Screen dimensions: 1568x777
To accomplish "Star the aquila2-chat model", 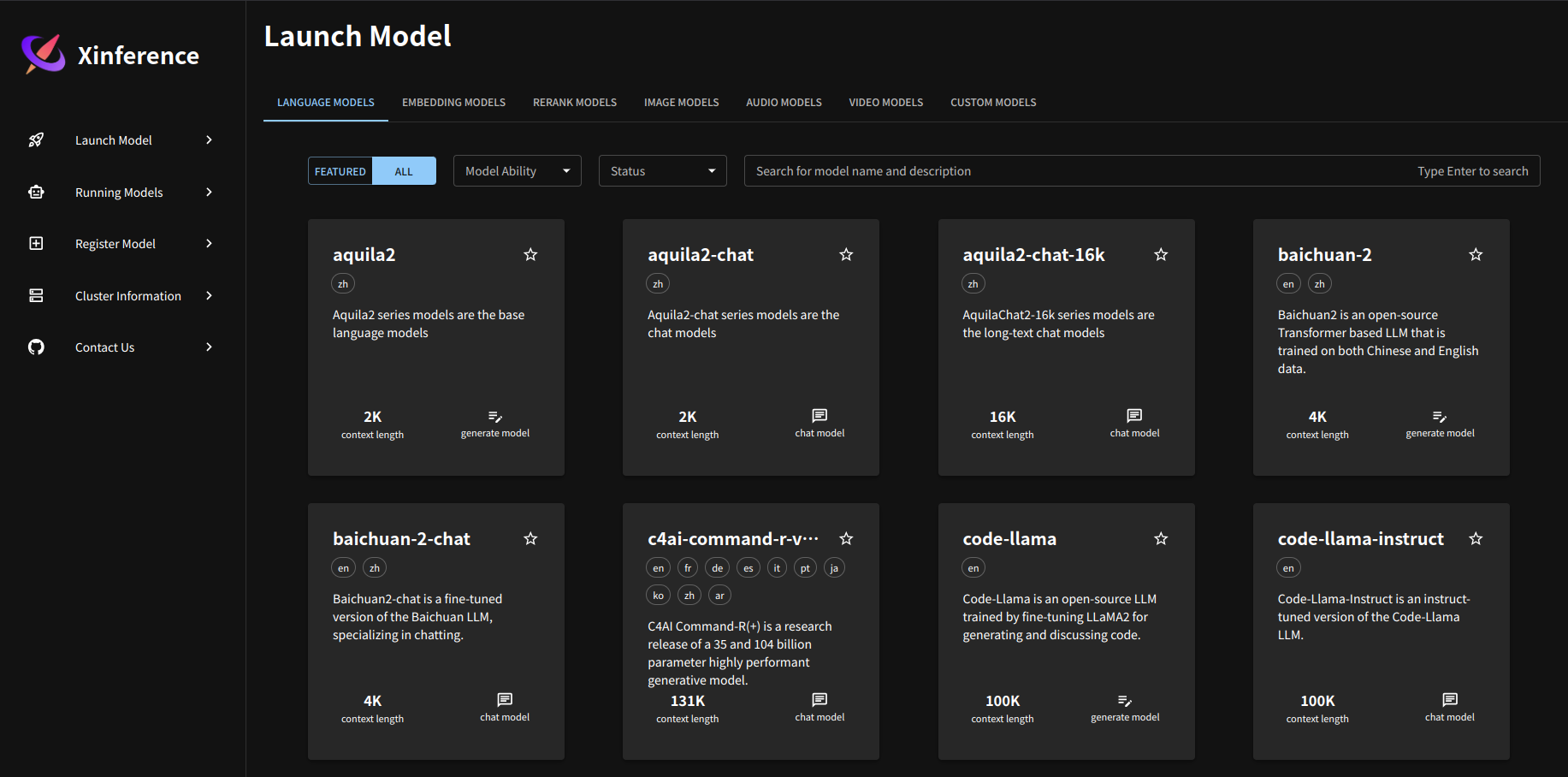I will coord(846,254).
